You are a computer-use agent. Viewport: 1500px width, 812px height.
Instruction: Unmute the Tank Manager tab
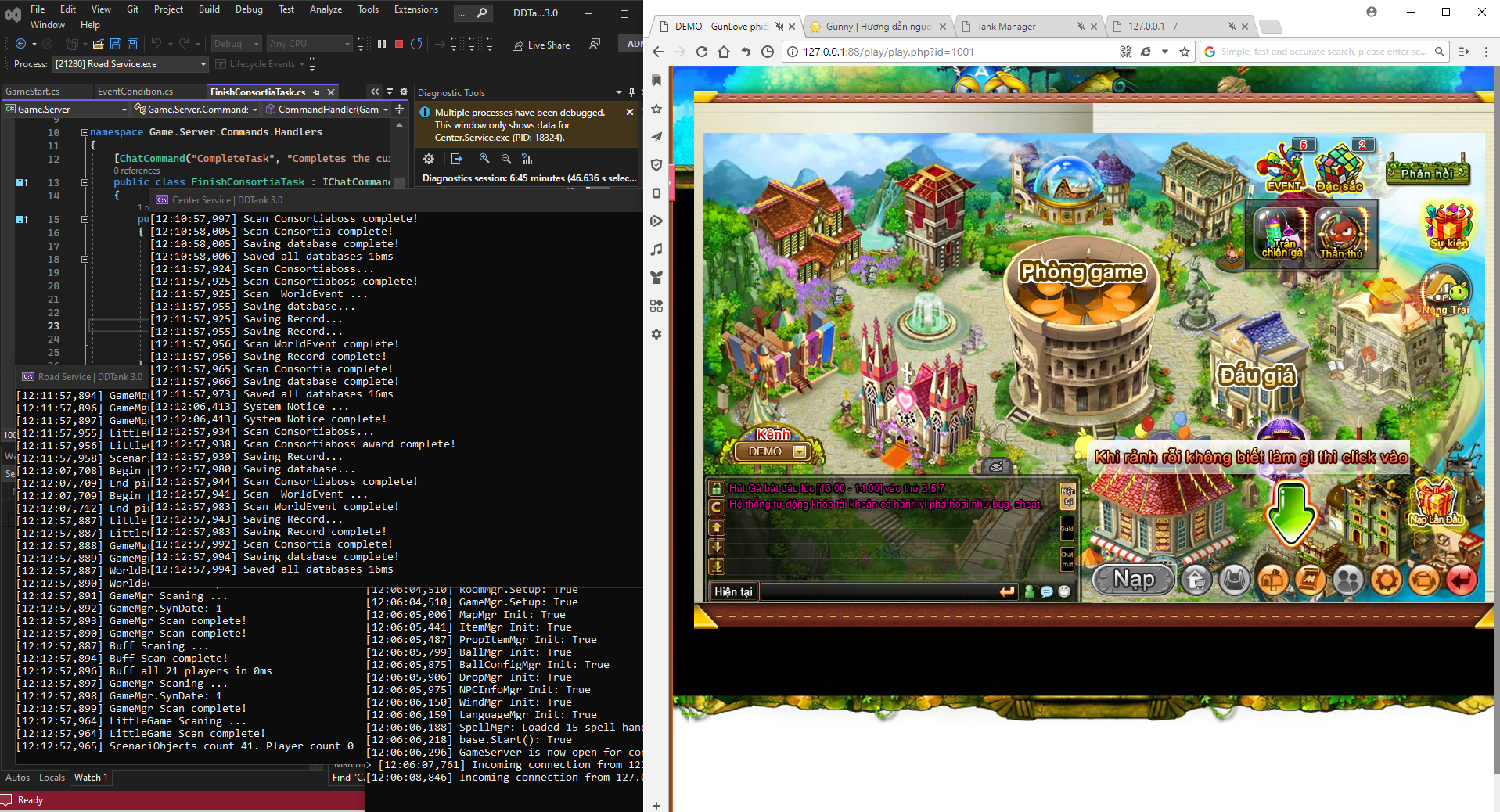1081,27
